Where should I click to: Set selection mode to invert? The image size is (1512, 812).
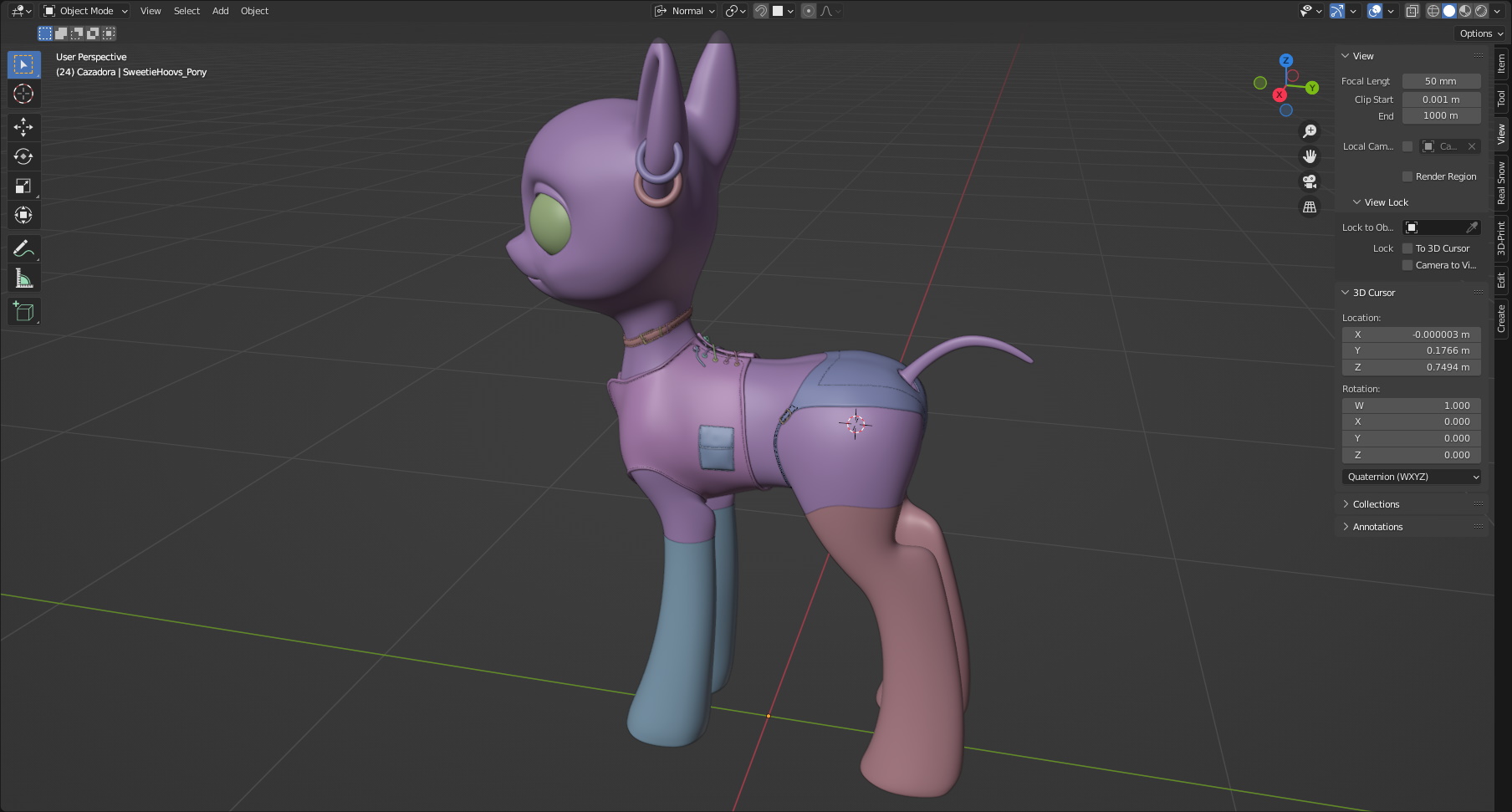click(93, 33)
